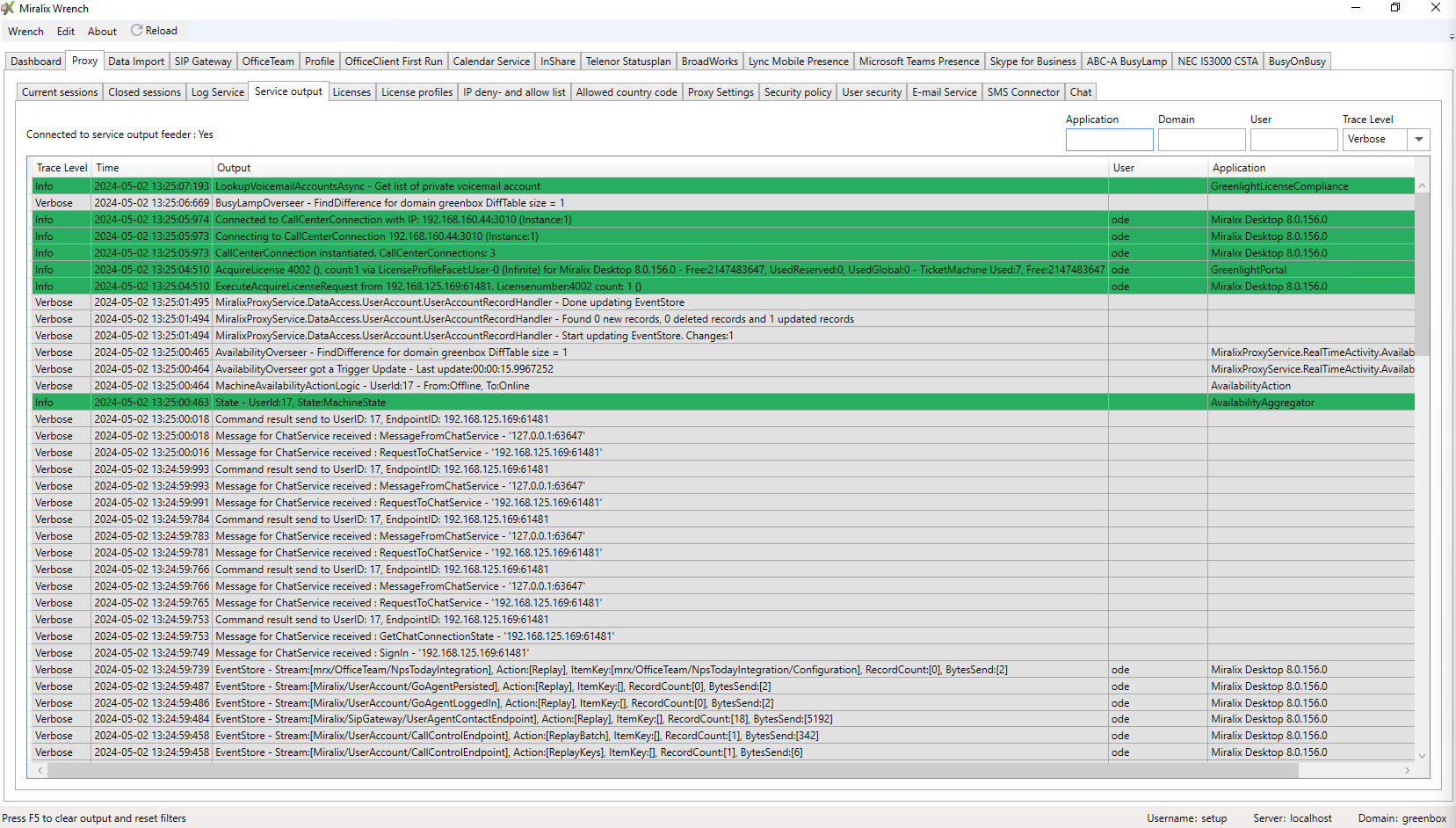Image resolution: width=1456 pixels, height=828 pixels.
Task: Switch to the Chat sub-tab
Action: click(1081, 92)
